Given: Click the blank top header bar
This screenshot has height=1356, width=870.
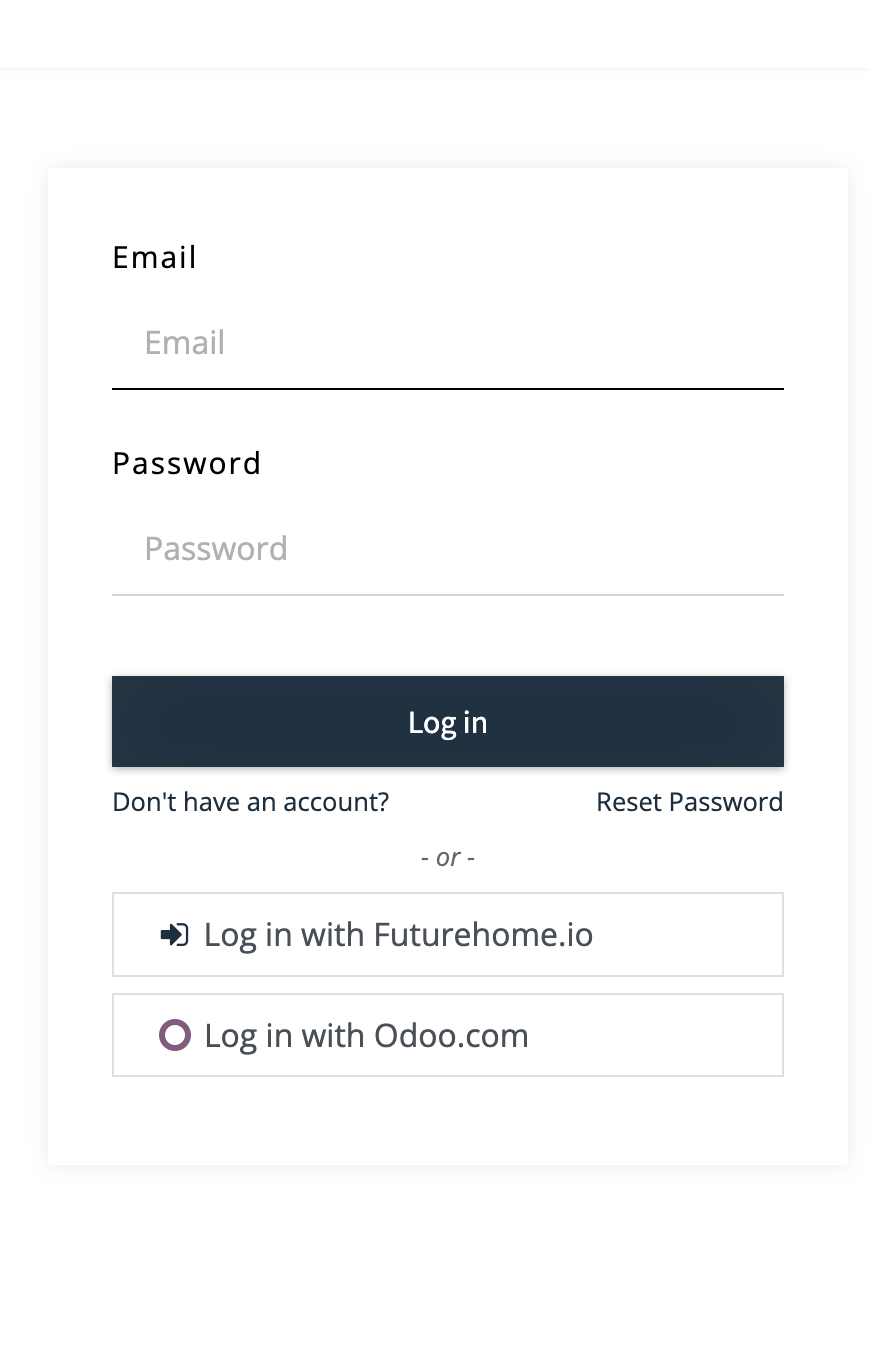Looking at the screenshot, I should 435,34.
